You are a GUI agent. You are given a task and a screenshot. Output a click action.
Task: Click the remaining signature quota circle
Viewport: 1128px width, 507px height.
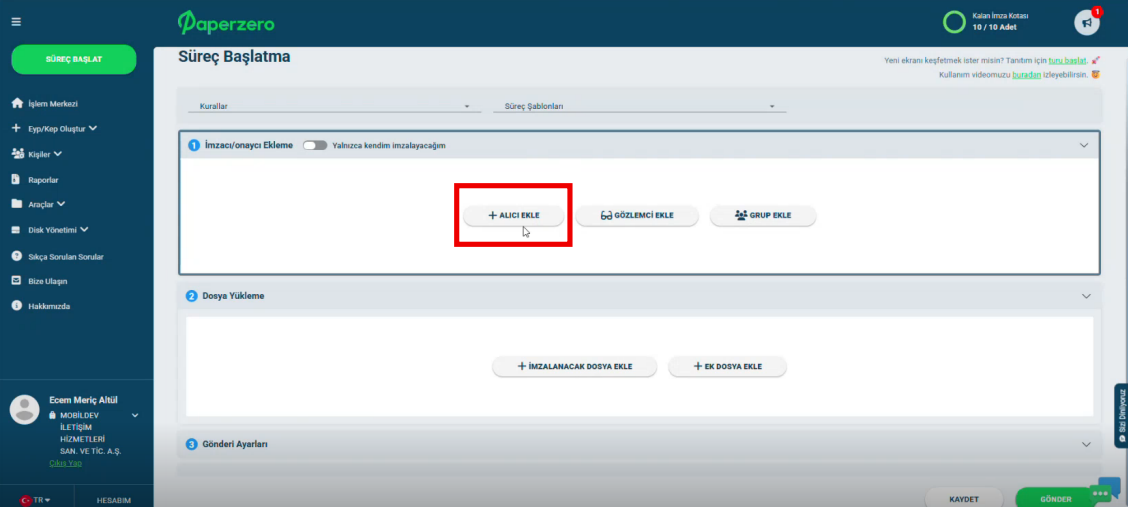955,22
